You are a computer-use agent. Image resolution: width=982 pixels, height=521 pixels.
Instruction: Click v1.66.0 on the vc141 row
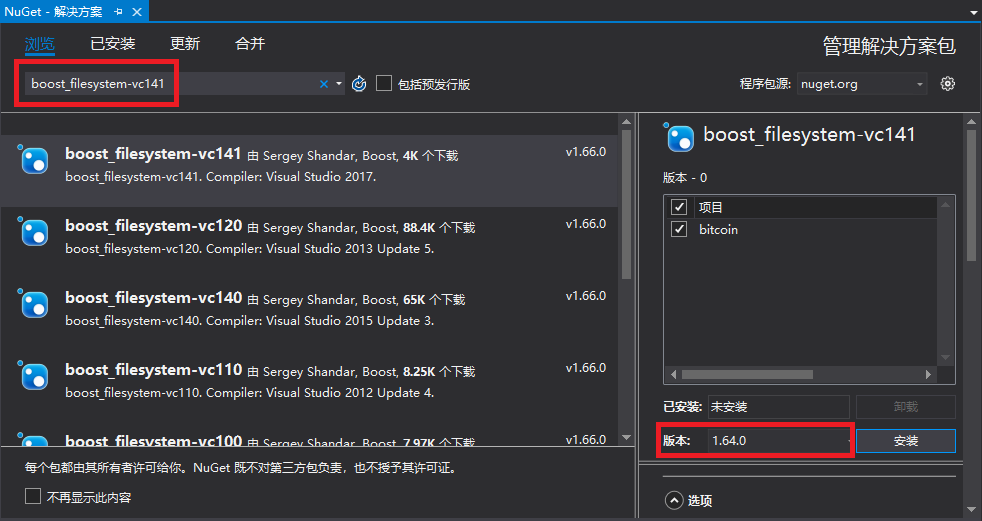point(586,152)
